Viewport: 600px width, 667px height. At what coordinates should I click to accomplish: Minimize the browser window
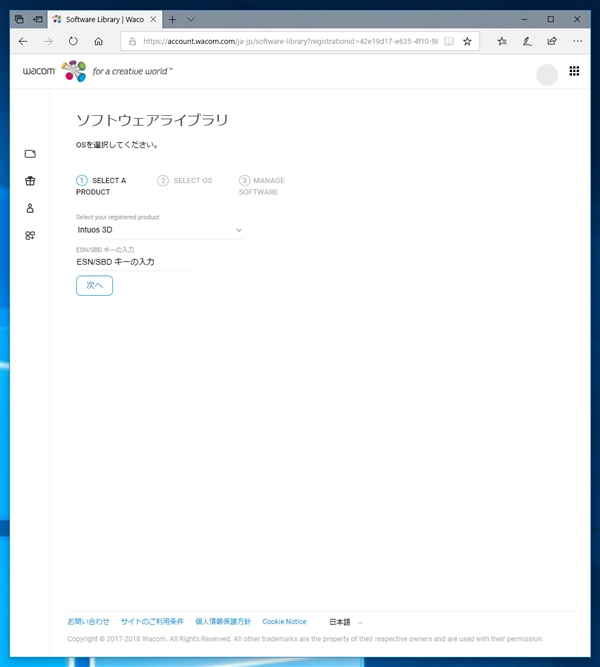(524, 19)
